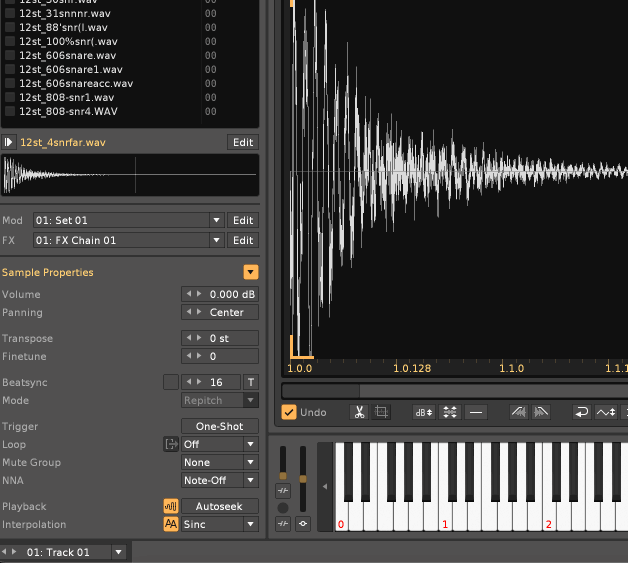Click the One-Shot trigger button
The image size is (628, 563).
click(x=219, y=427)
